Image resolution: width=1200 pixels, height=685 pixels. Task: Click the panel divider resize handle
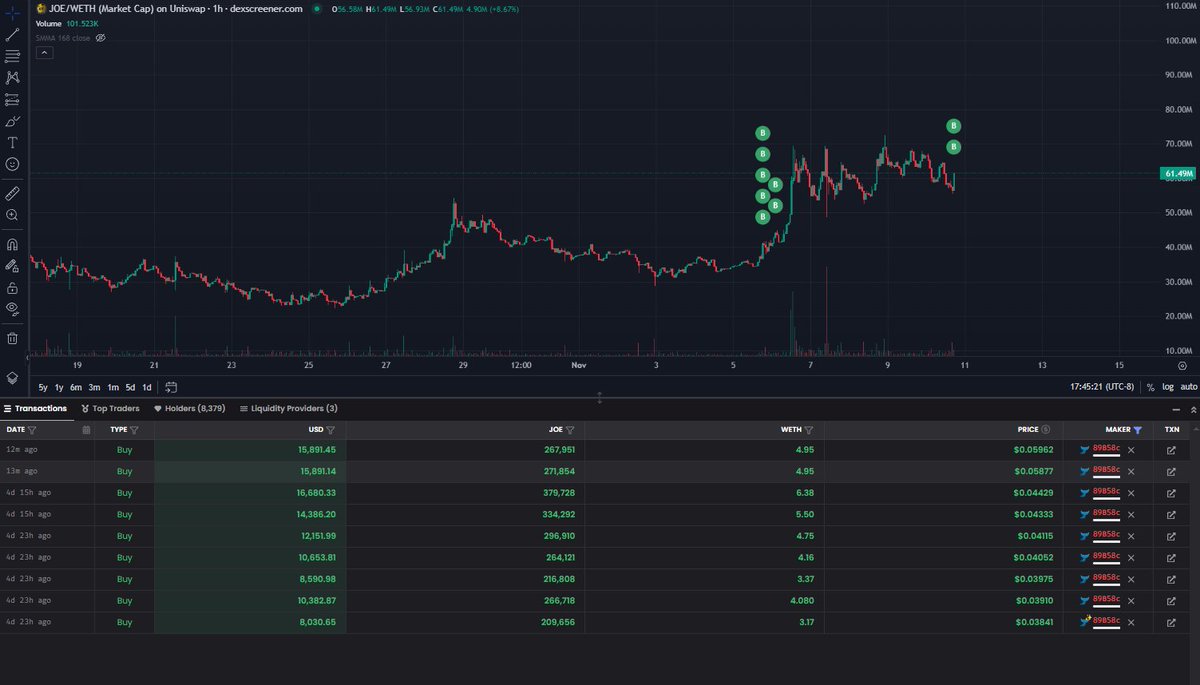click(599, 397)
